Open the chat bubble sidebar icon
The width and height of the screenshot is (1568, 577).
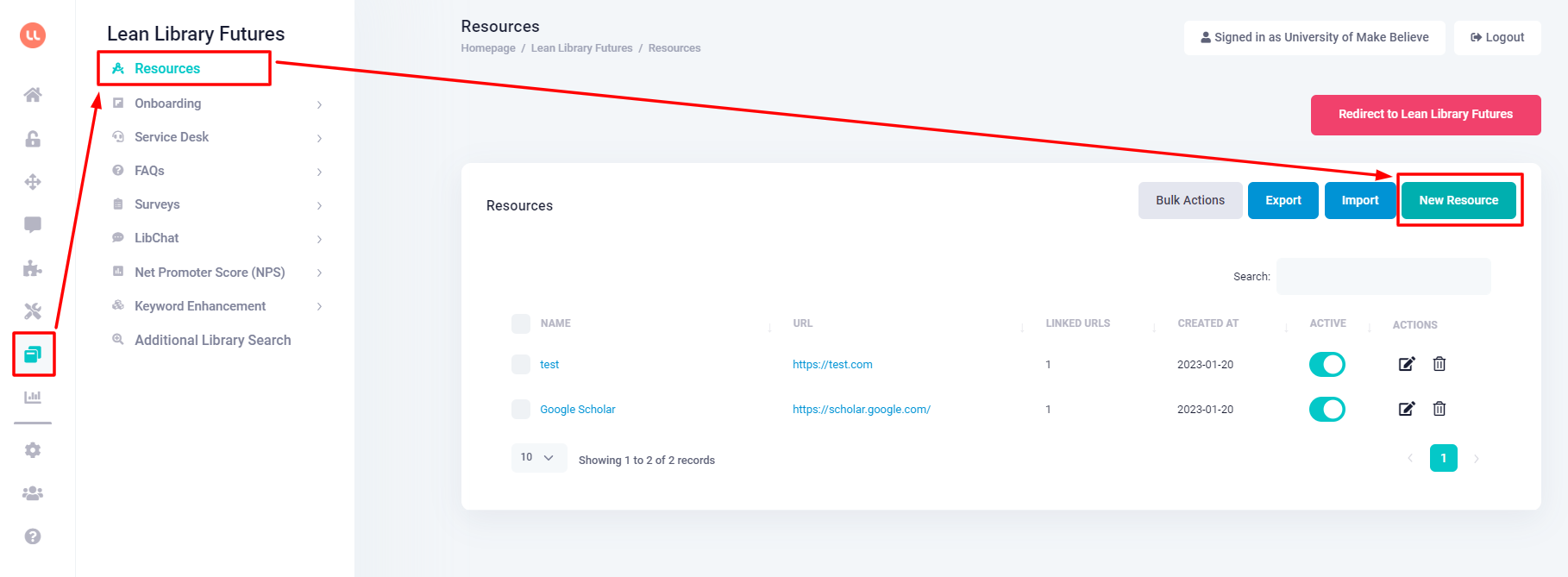(33, 225)
